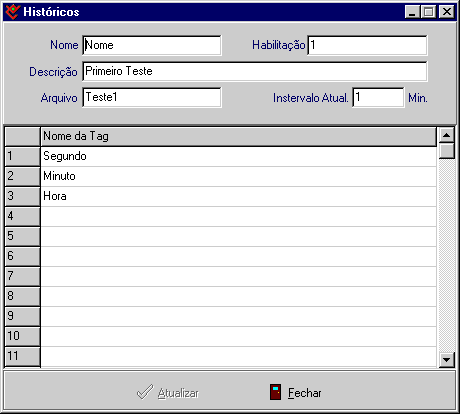Image resolution: width=460 pixels, height=414 pixels.
Task: Click the Instervalo Atual. input box
Action: pyautogui.click(x=378, y=97)
